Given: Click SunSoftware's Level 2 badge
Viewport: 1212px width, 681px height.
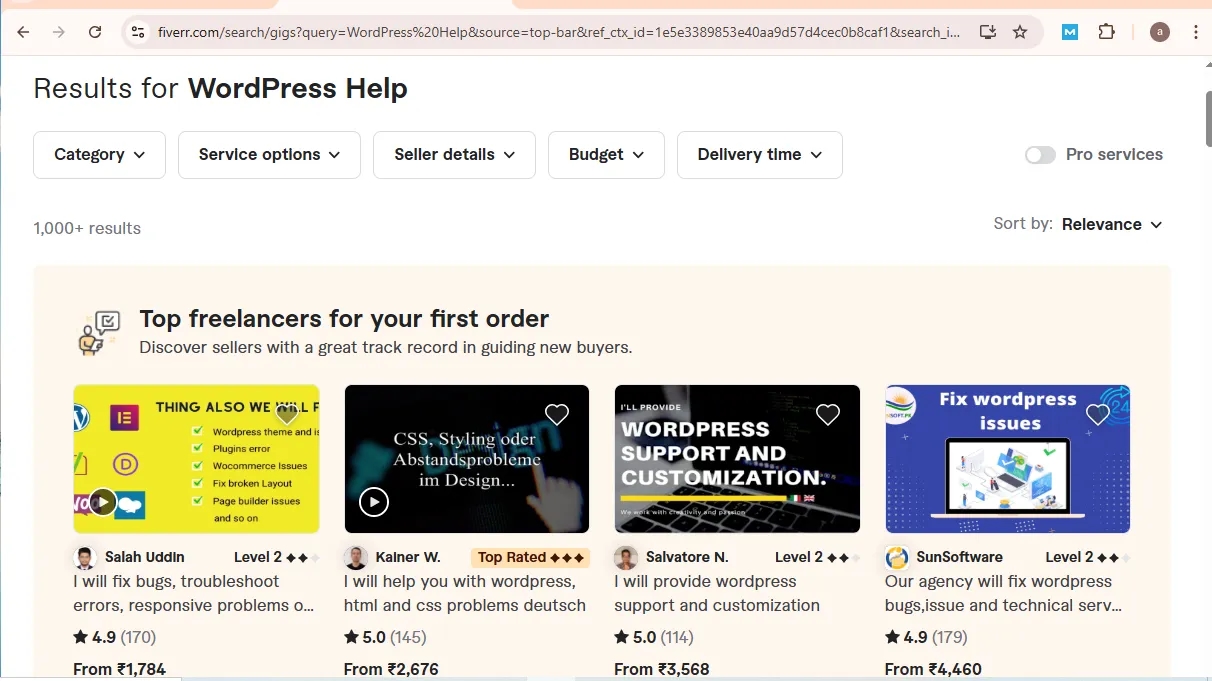Looking at the screenshot, I should (x=1088, y=557).
